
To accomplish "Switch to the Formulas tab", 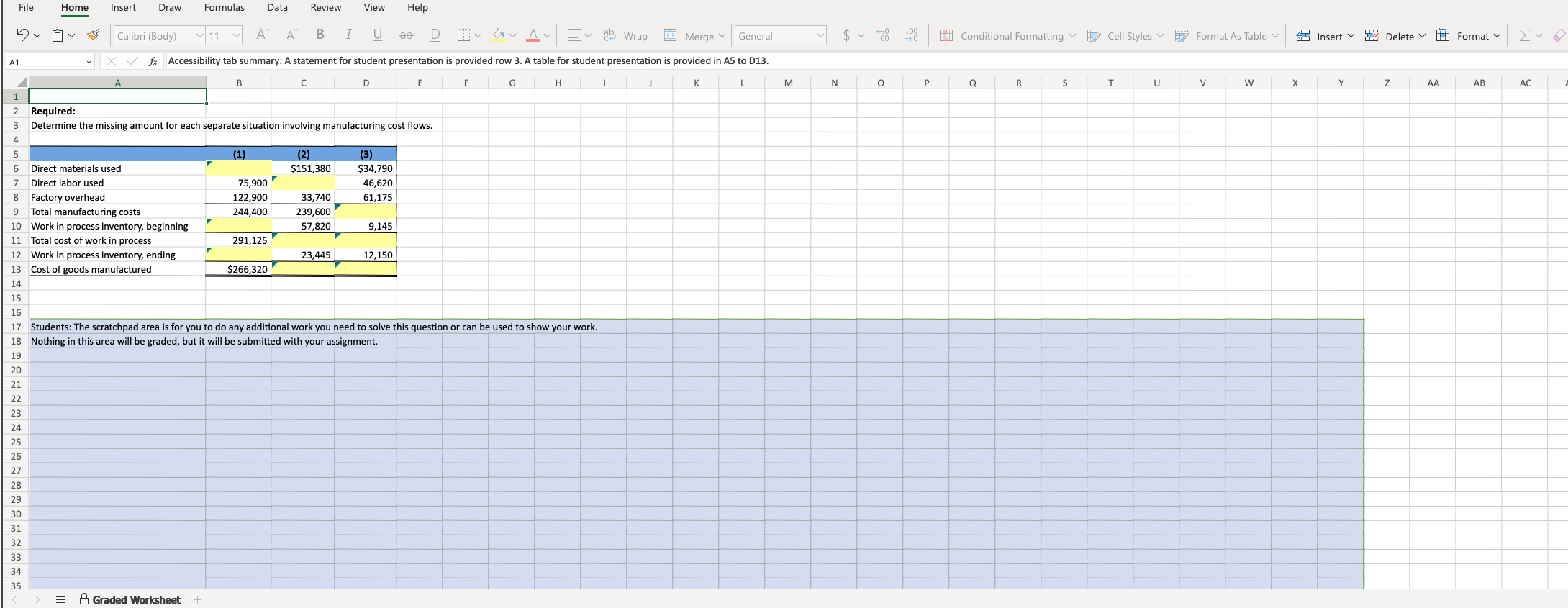I will 225,7.
